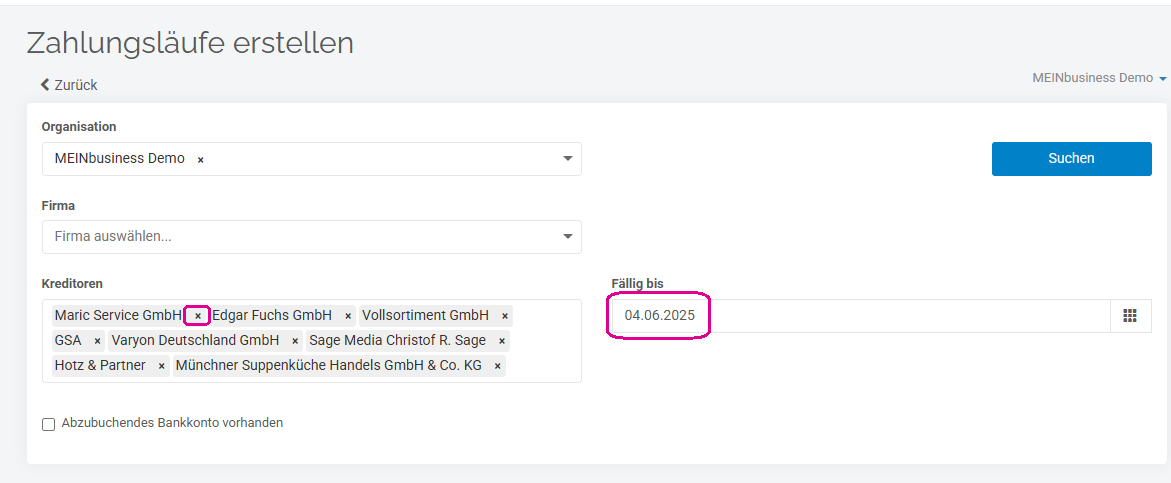
Task: Go back via Zurück link
Action: coord(75,85)
